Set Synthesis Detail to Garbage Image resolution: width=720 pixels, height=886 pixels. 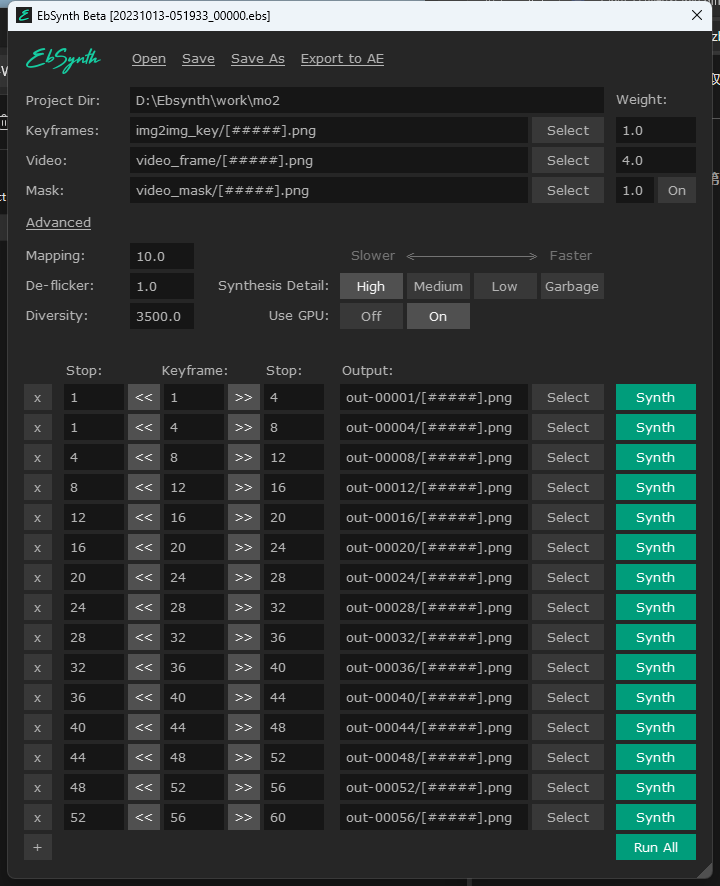[572, 286]
